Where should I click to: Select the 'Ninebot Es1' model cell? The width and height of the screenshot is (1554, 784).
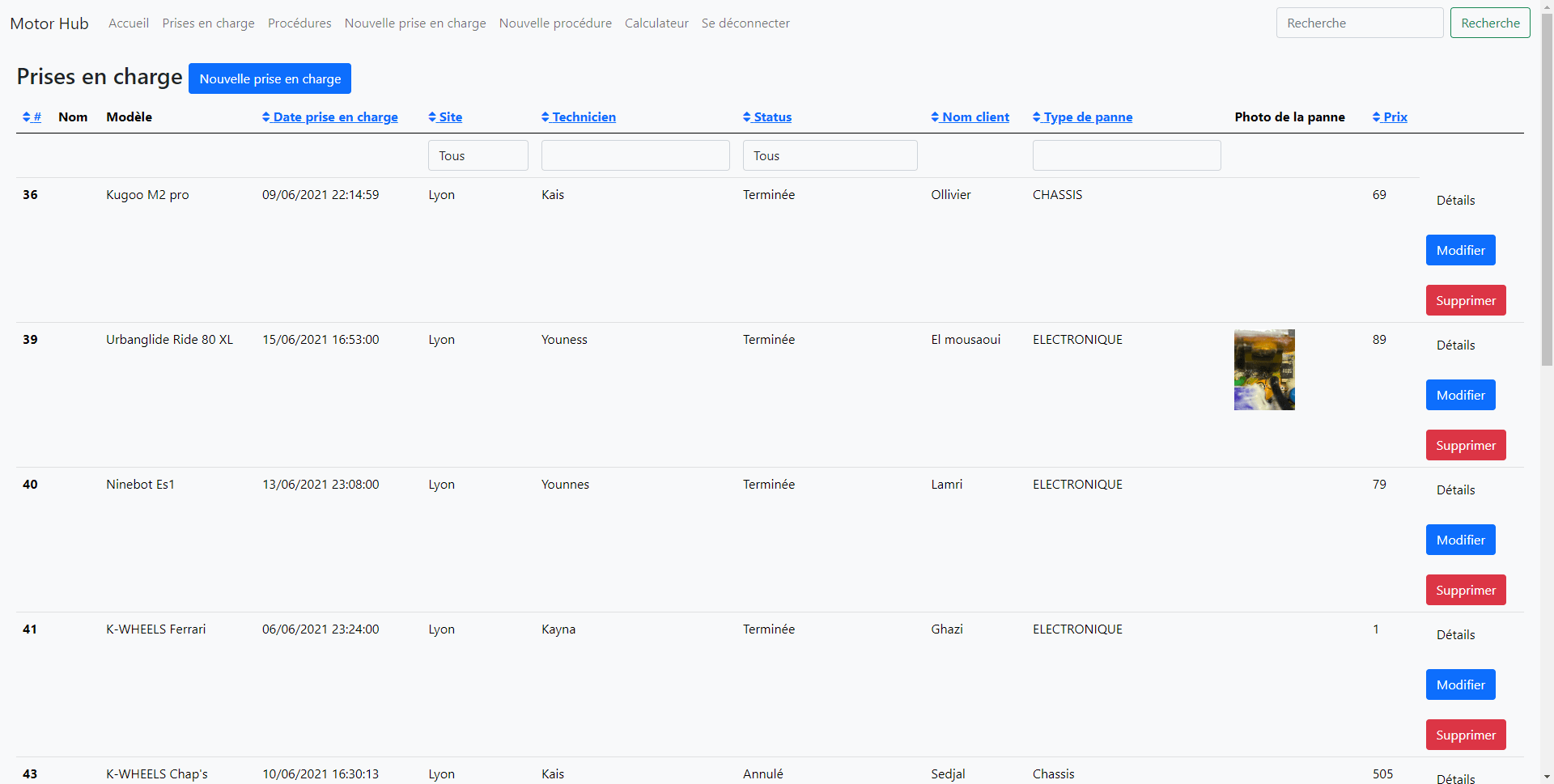click(x=140, y=485)
